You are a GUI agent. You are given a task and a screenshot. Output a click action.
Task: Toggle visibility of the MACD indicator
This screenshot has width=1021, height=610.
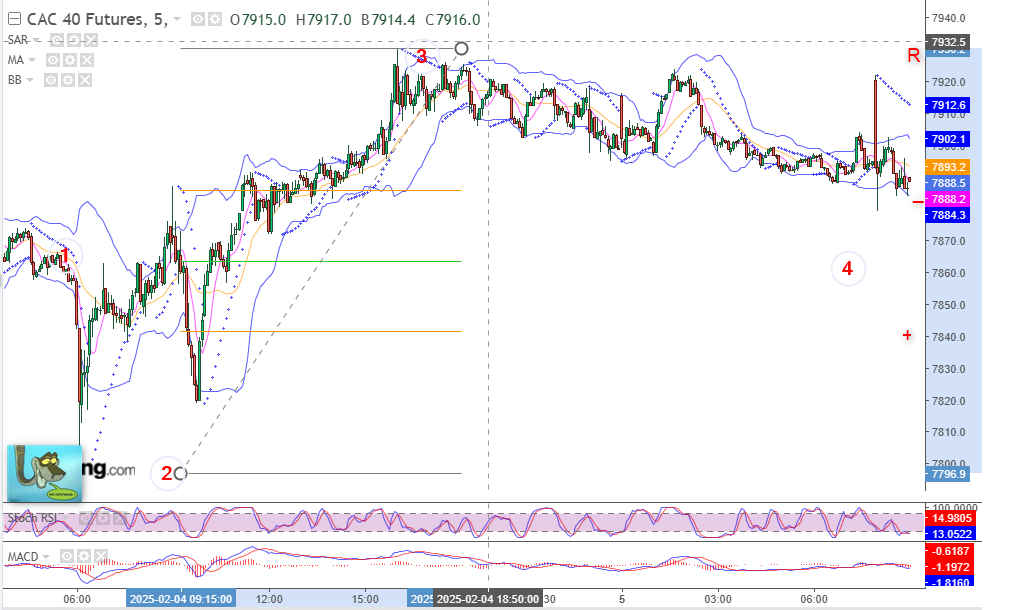coord(66,557)
